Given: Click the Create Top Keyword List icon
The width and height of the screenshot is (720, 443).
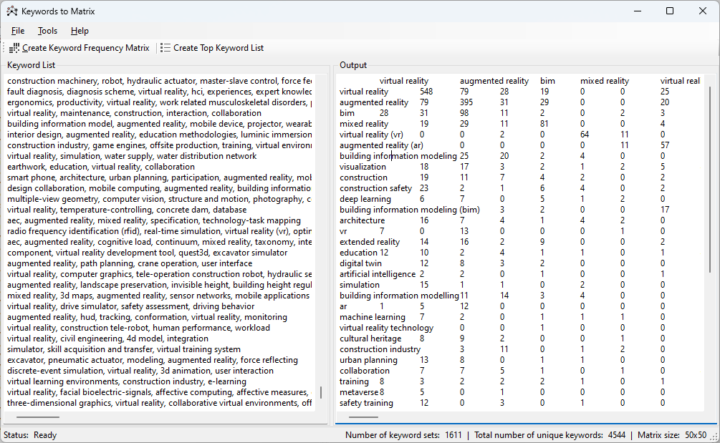Looking at the screenshot, I should 165,48.
